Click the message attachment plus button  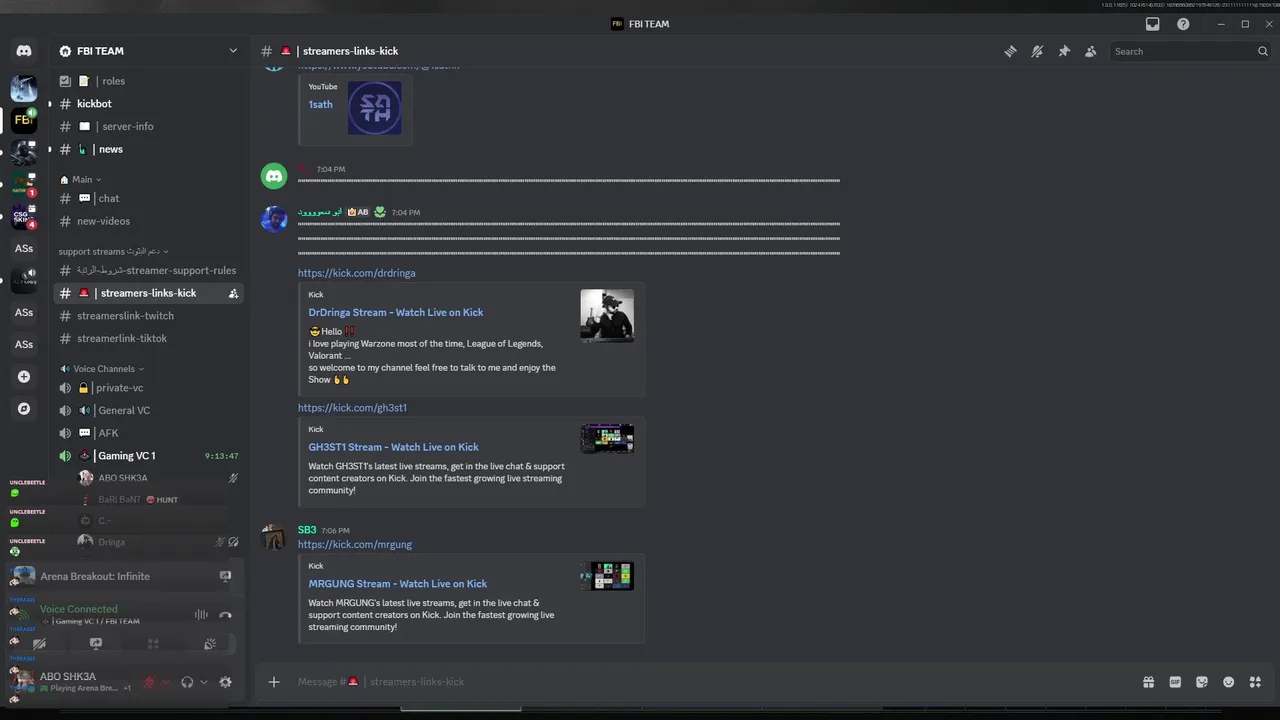(x=274, y=682)
